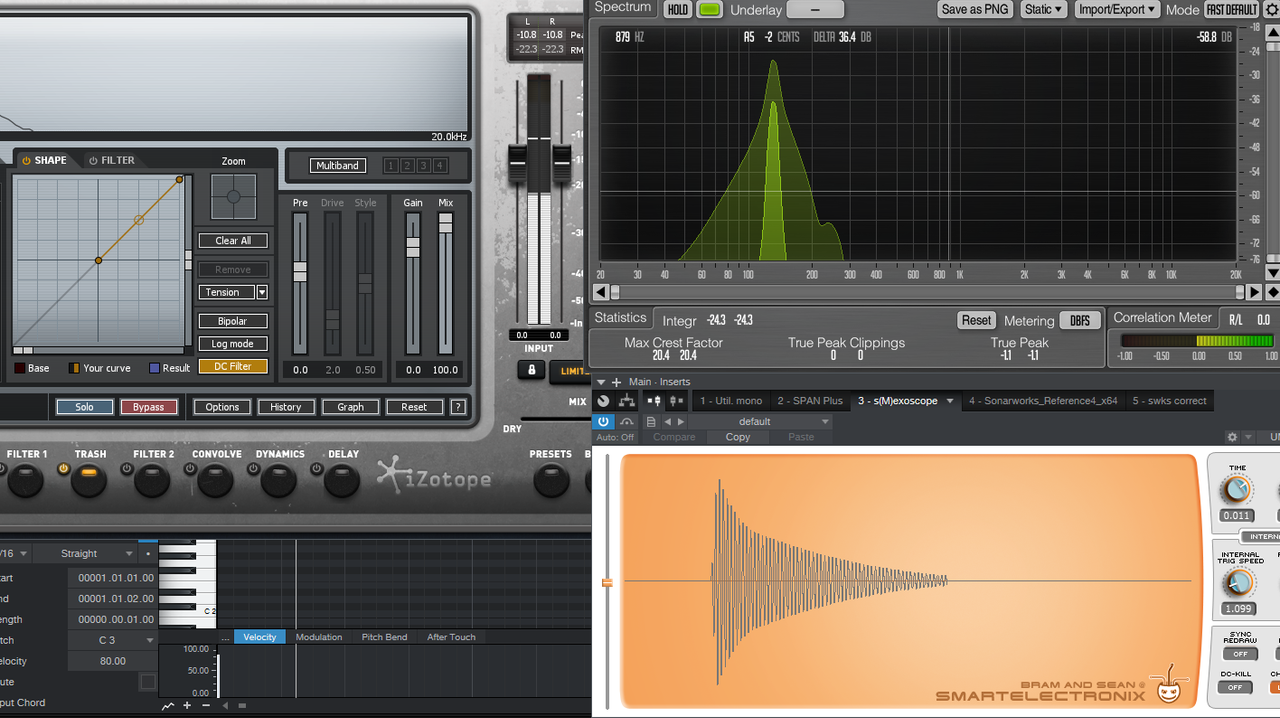This screenshot has height=718, width=1280.
Task: Open the Trash Options button
Action: coord(222,407)
